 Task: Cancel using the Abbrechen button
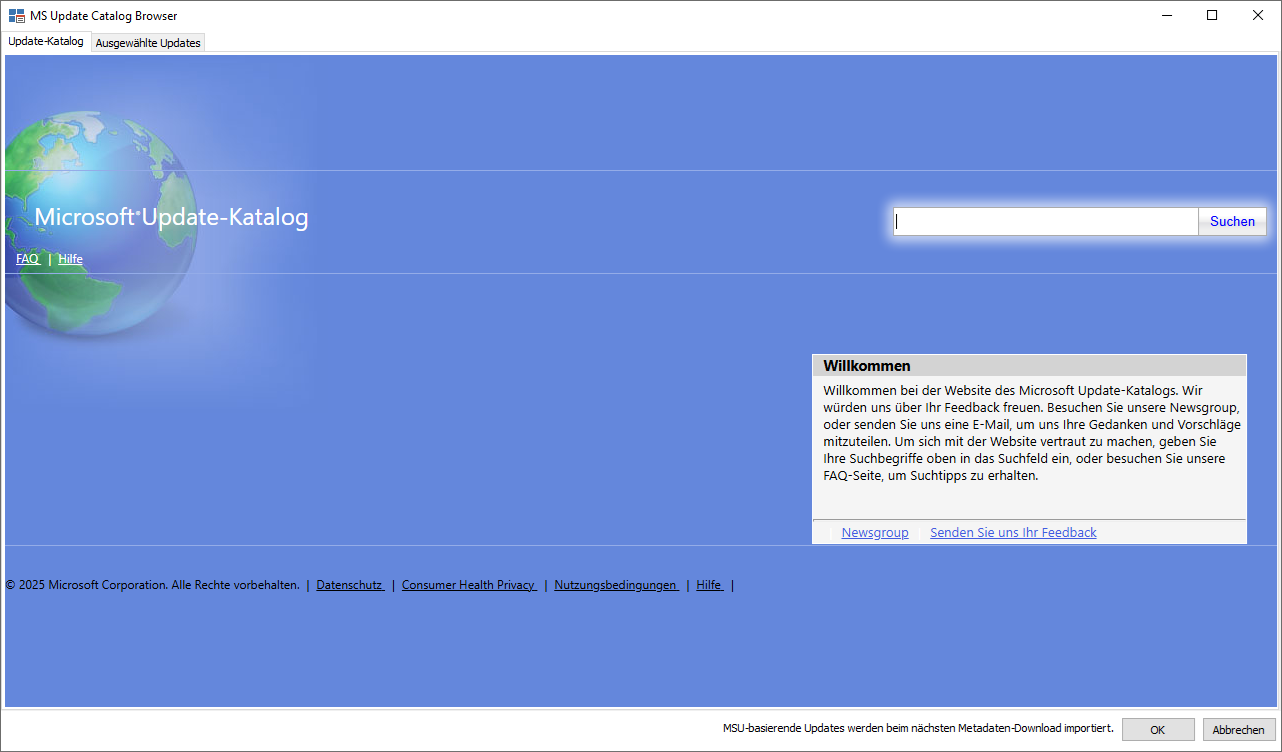pos(1238,730)
